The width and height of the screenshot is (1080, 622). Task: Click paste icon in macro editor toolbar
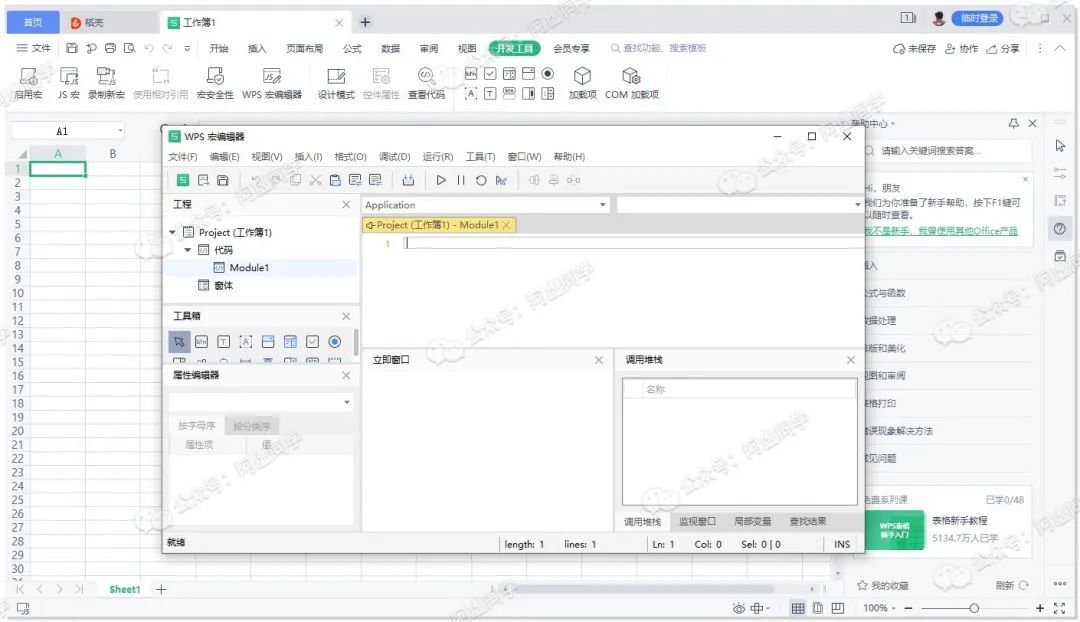pyautogui.click(x=335, y=180)
